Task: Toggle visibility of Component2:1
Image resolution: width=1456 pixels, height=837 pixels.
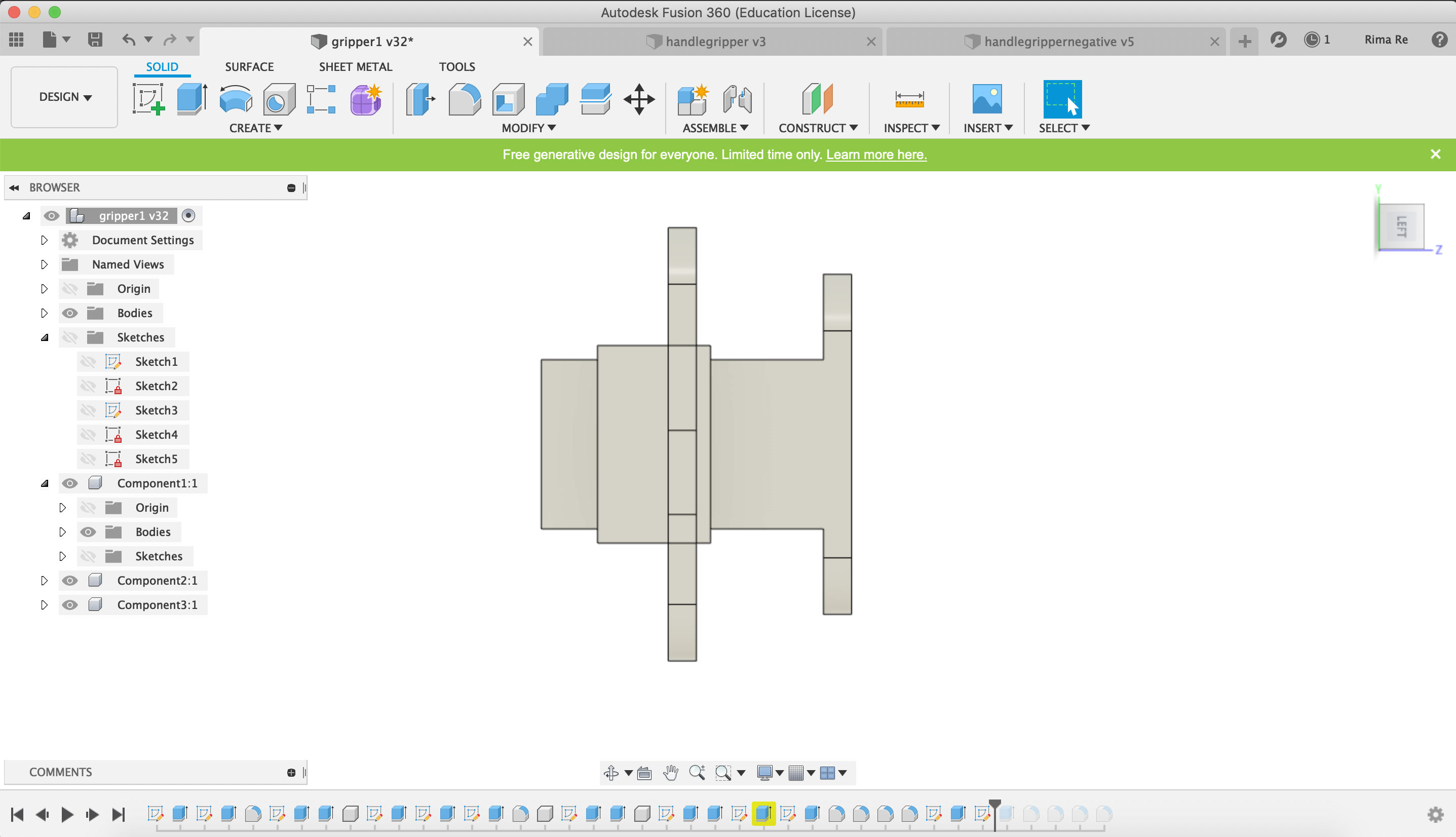Action: [x=69, y=581]
